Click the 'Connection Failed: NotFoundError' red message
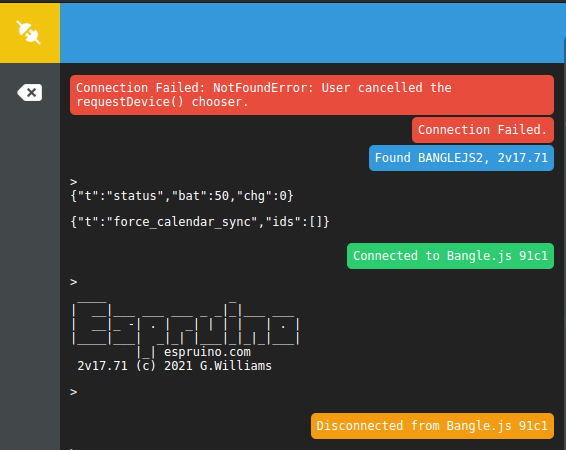566x450 pixels. click(x=312, y=95)
